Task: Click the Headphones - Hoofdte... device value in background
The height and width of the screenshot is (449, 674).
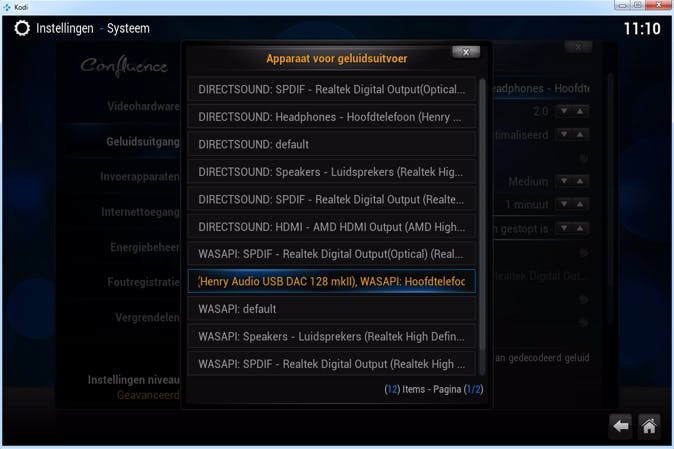Action: pos(541,89)
